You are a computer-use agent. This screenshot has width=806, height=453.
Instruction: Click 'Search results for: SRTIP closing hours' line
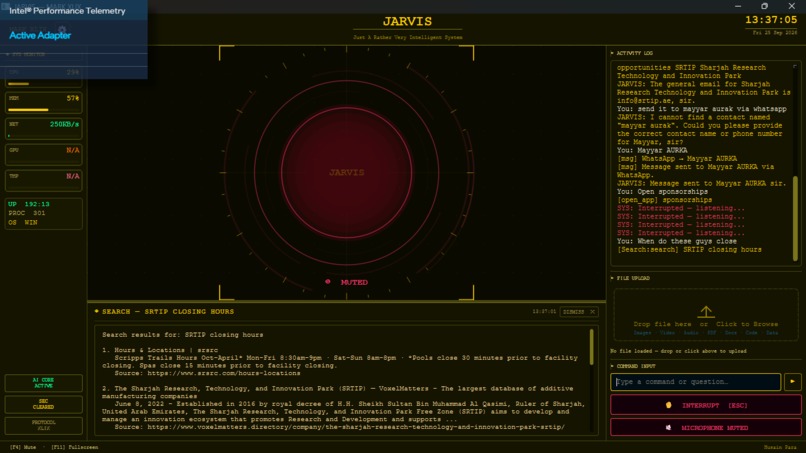pos(182,335)
